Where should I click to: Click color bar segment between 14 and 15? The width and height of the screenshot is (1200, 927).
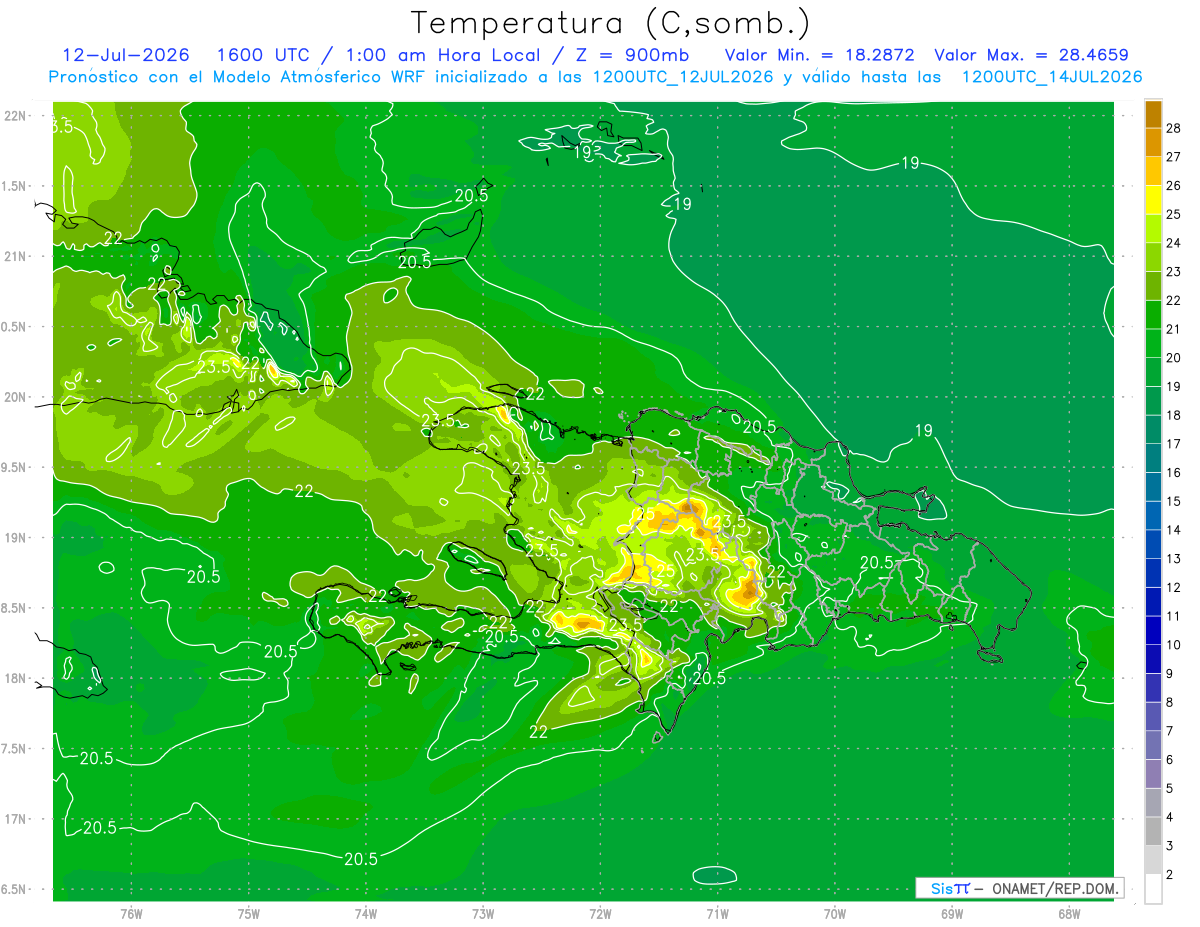point(1153,516)
